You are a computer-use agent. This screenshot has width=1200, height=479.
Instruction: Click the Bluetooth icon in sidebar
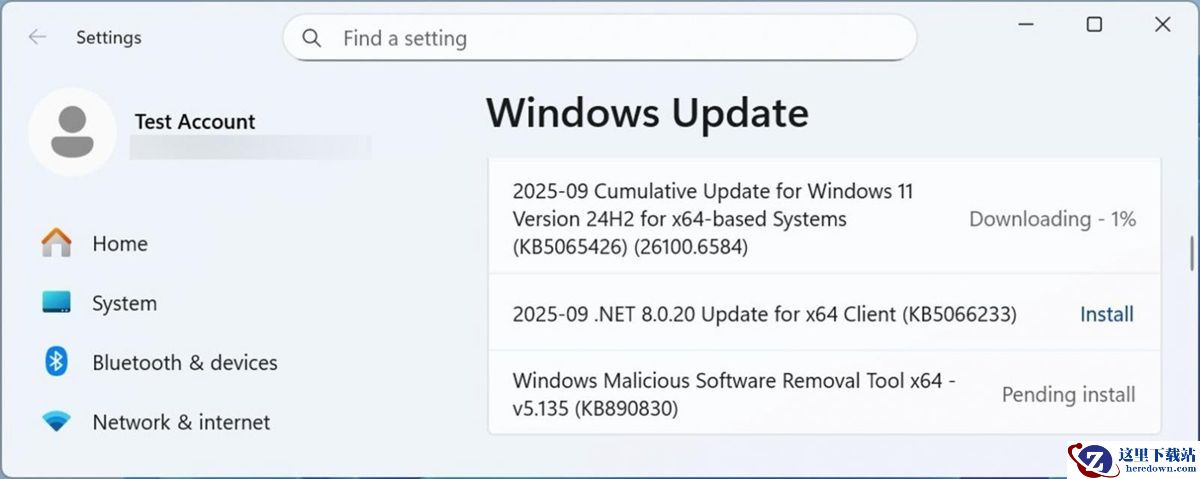click(x=56, y=362)
